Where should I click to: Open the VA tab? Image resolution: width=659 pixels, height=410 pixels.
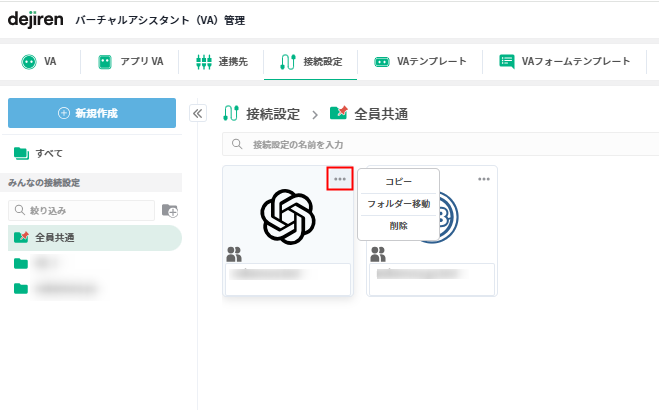pos(39,61)
